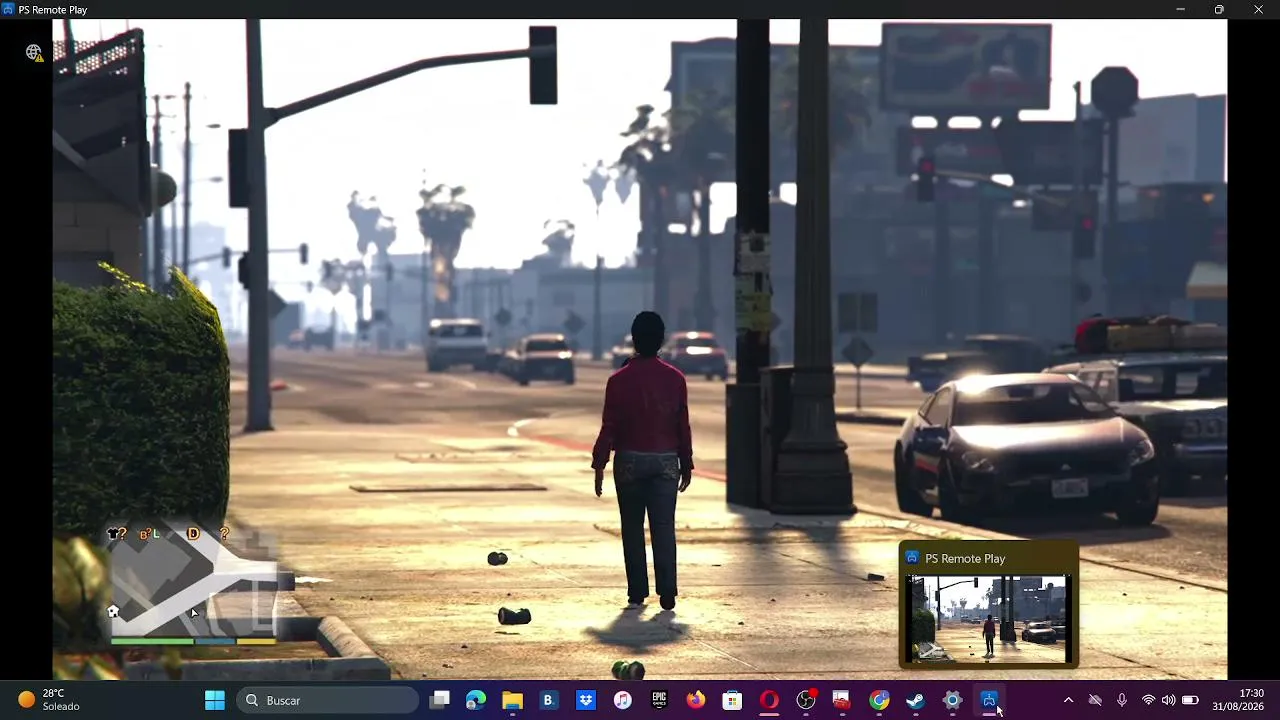Viewport: 1280px width, 720px height.
Task: Open the weather widget showing 28°C Soleado
Action: [x=49, y=700]
